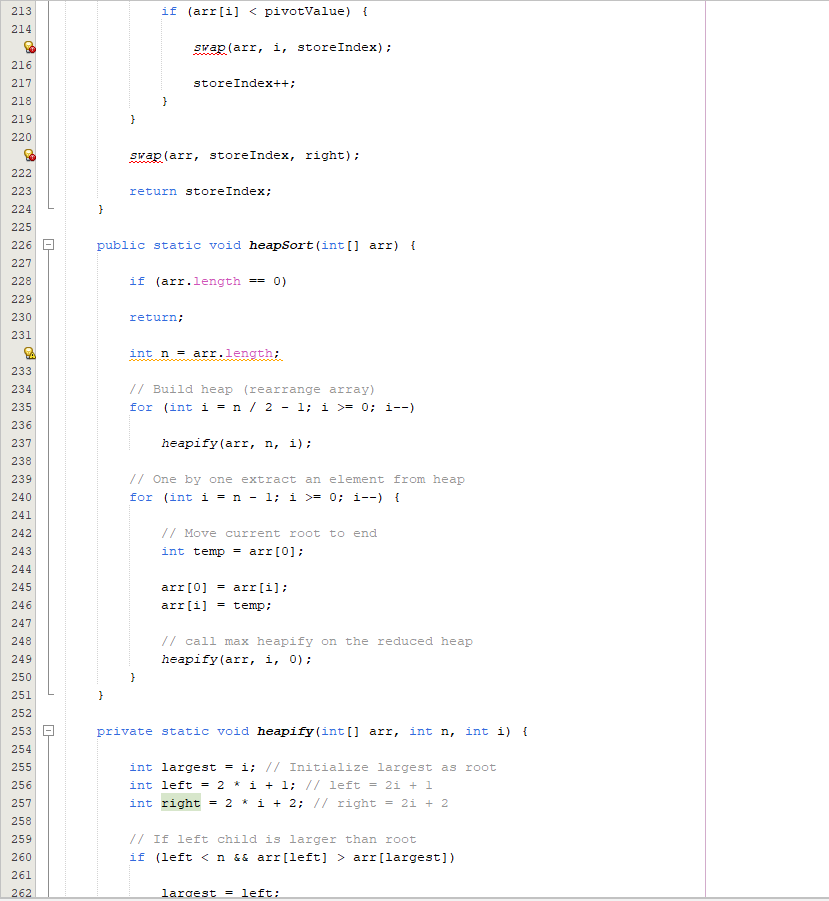Click the error hint lightbulb beside line 221

point(30,155)
